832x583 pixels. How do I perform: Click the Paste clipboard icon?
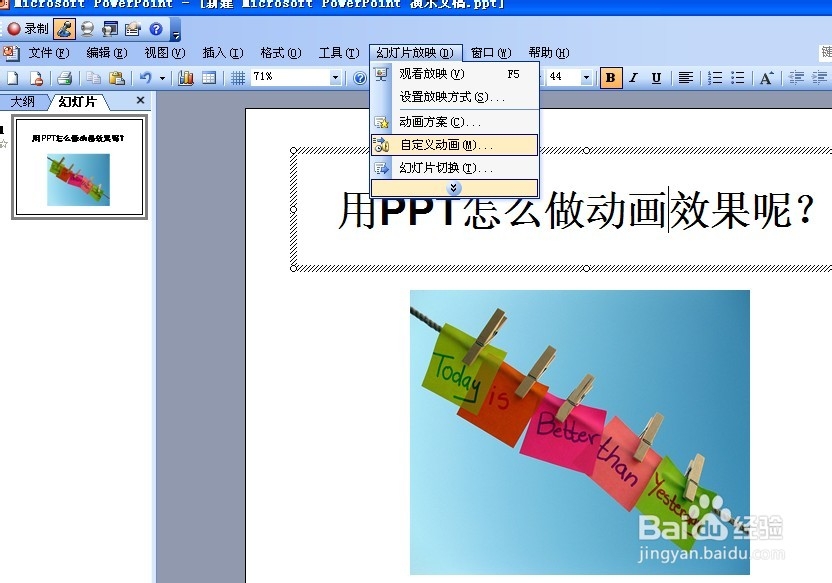tap(116, 78)
